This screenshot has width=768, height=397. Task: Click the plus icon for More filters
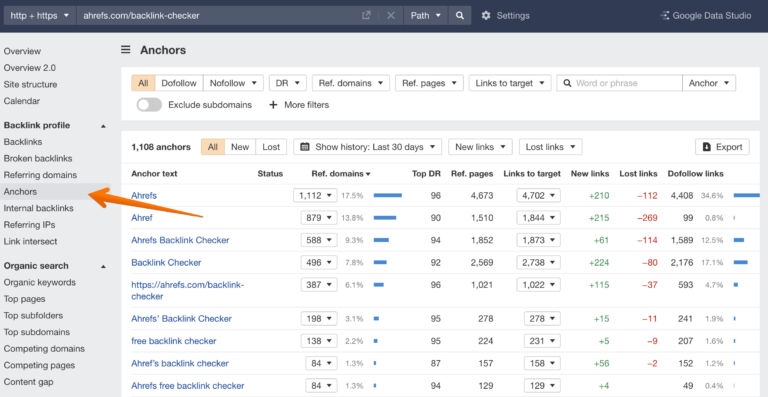point(273,105)
